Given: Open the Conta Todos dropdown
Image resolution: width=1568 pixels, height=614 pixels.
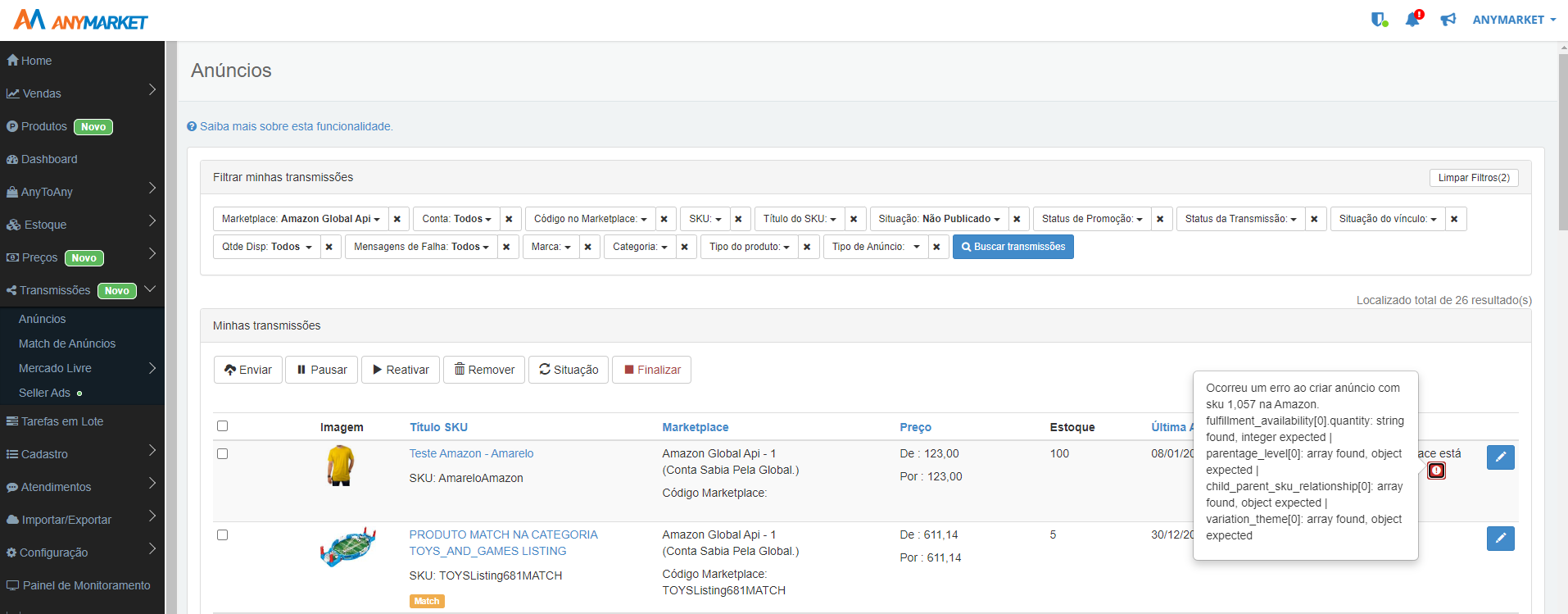Looking at the screenshot, I should click(456, 219).
